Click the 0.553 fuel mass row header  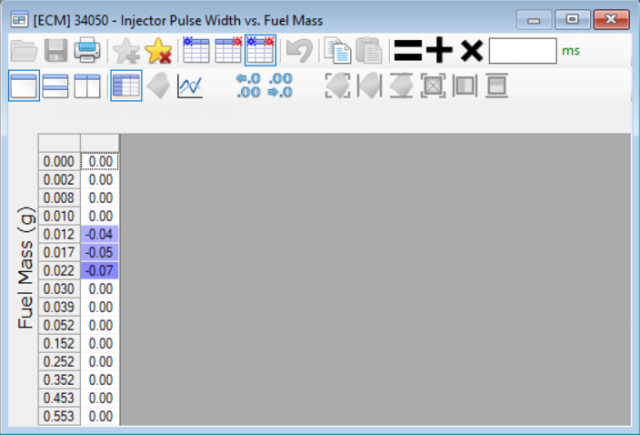[x=59, y=415]
